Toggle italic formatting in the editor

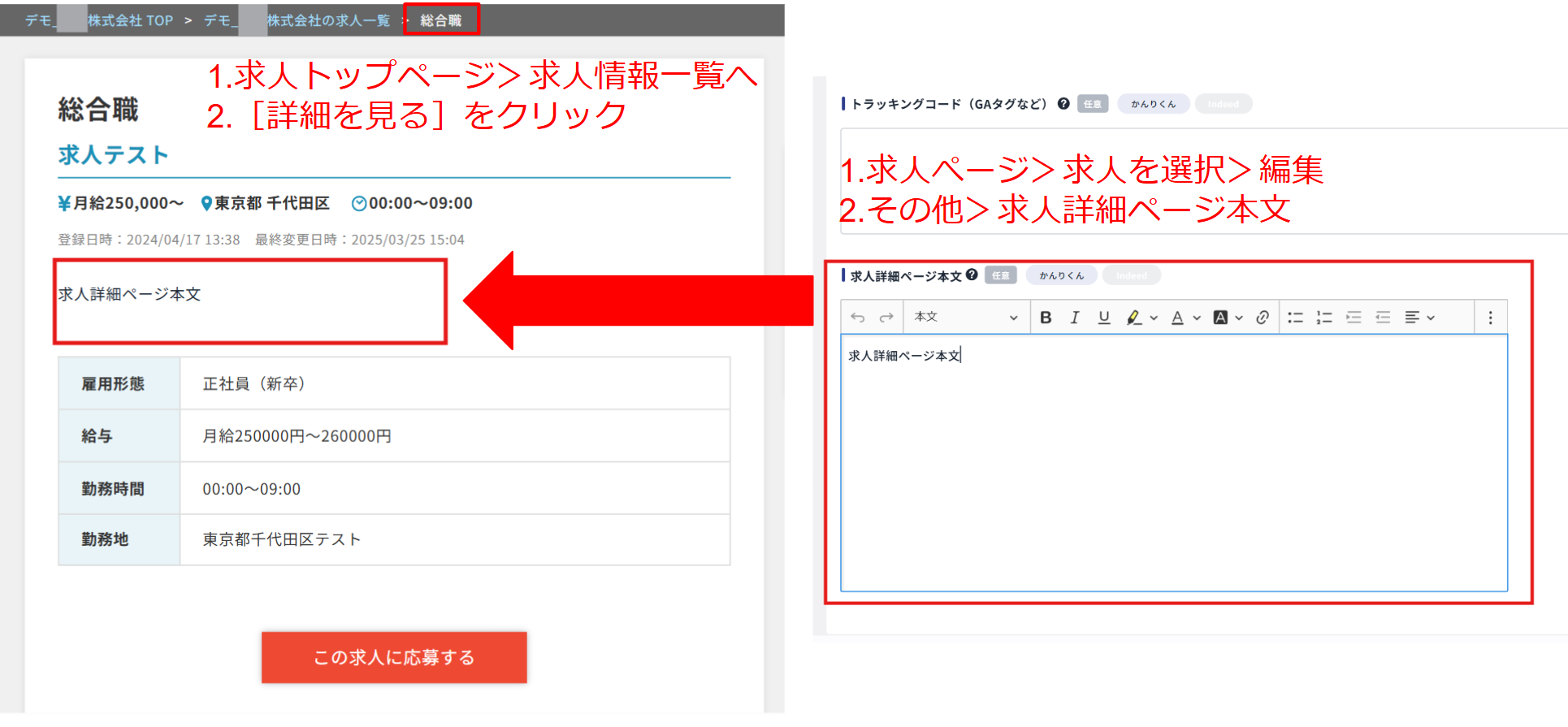click(1075, 318)
